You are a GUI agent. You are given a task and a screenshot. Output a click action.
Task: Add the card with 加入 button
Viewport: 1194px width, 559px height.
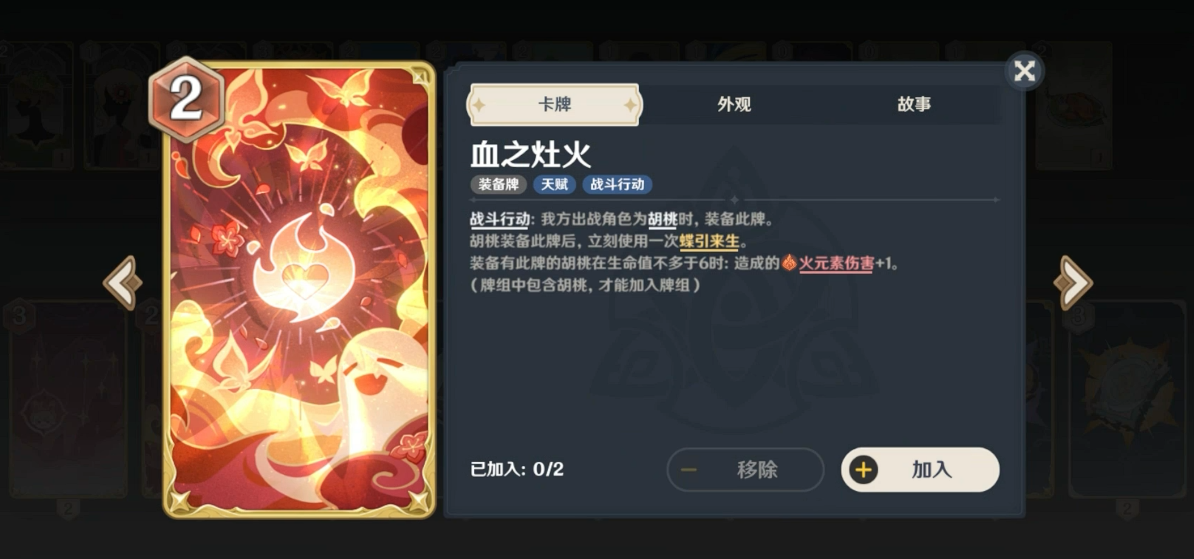click(920, 470)
